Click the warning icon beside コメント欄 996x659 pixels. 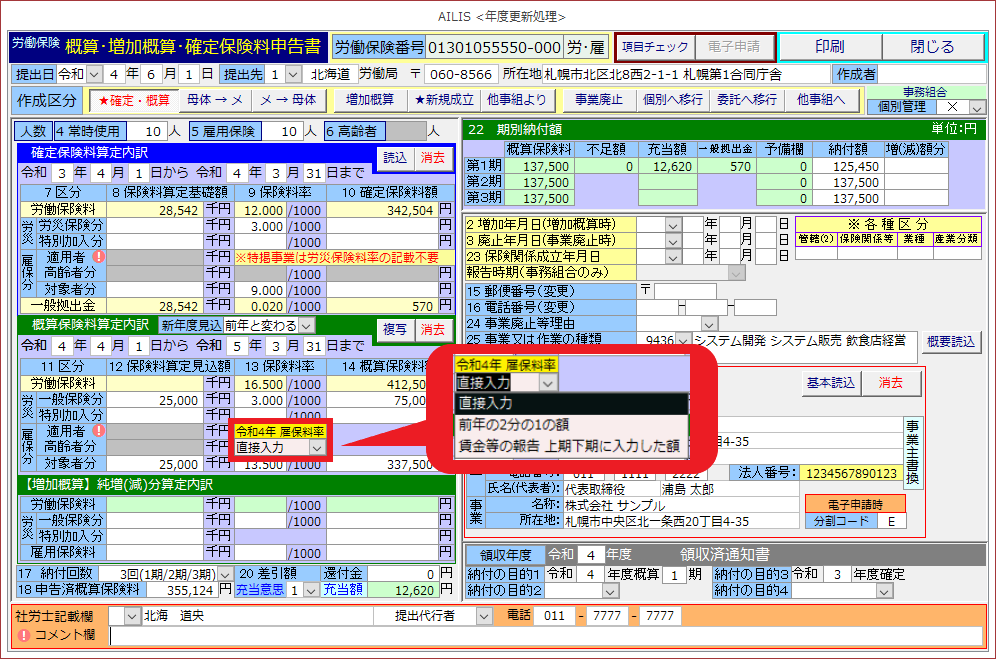click(22, 635)
